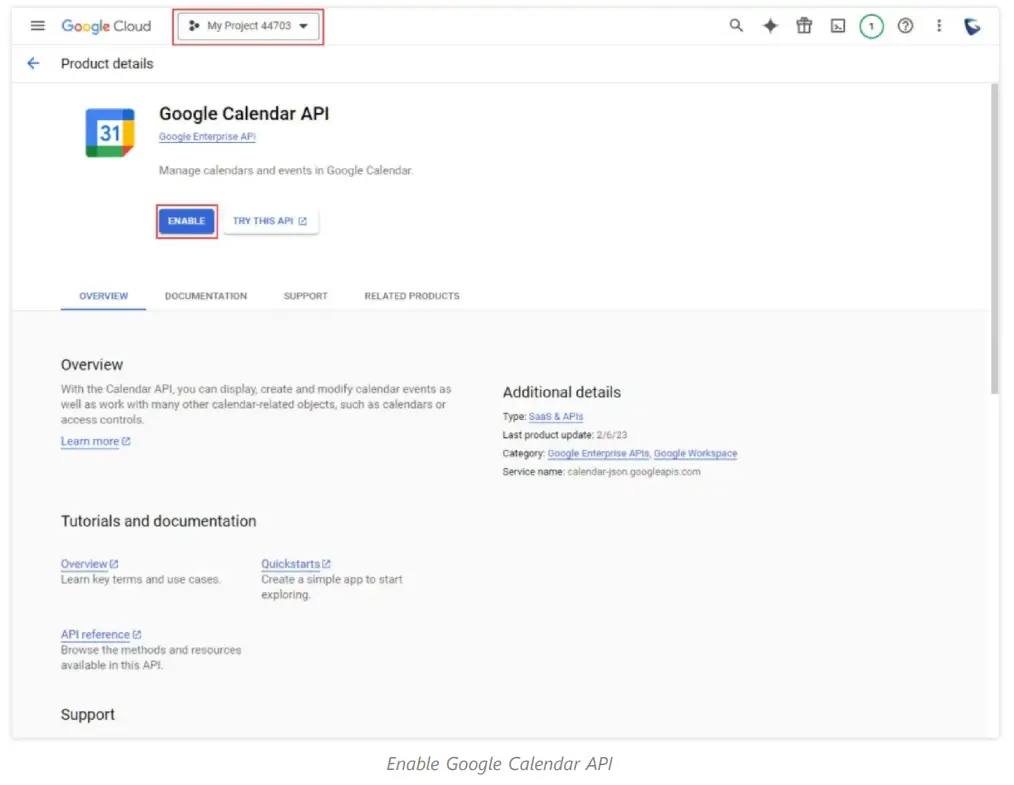Open the hamburger navigation menu
This screenshot has width=1014, height=785.
click(38, 26)
